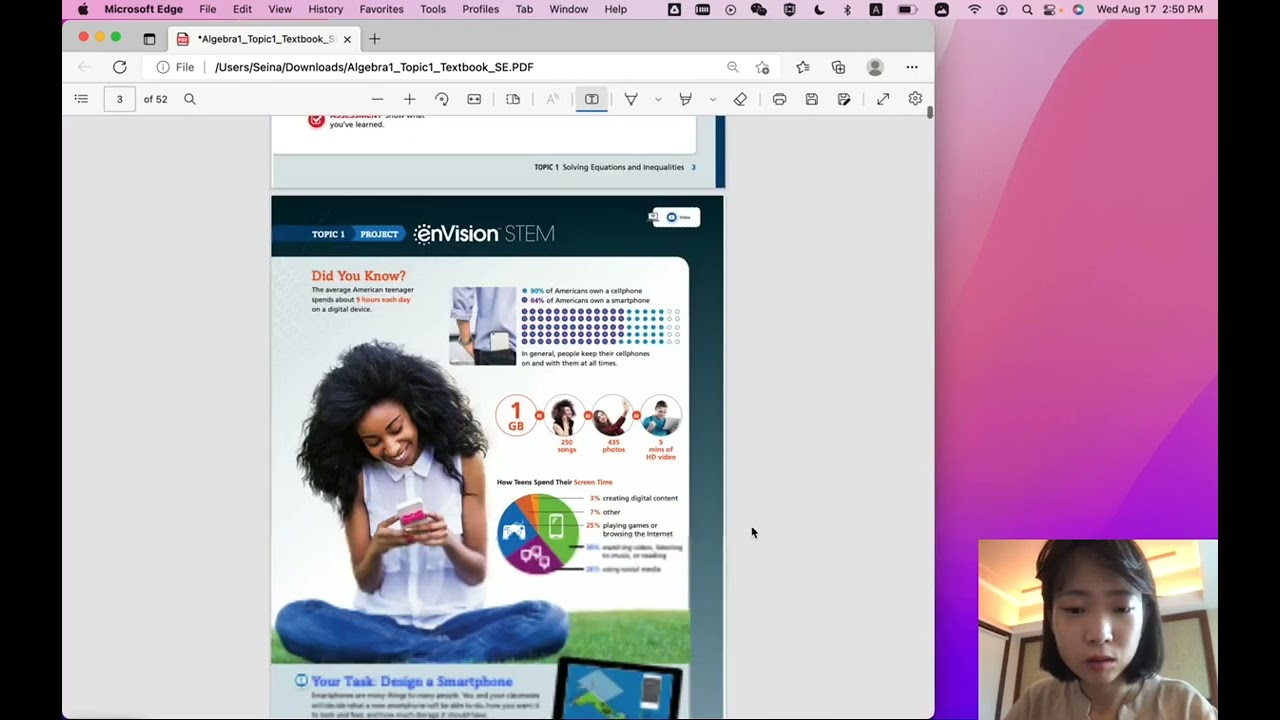Select the Erase tool
1280x720 pixels.
click(740, 99)
